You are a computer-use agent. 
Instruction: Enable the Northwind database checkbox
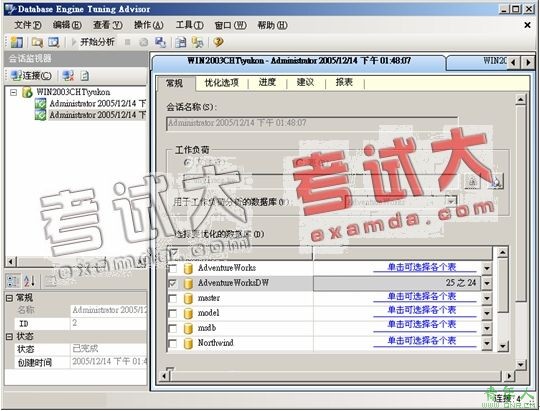pyautogui.click(x=173, y=343)
